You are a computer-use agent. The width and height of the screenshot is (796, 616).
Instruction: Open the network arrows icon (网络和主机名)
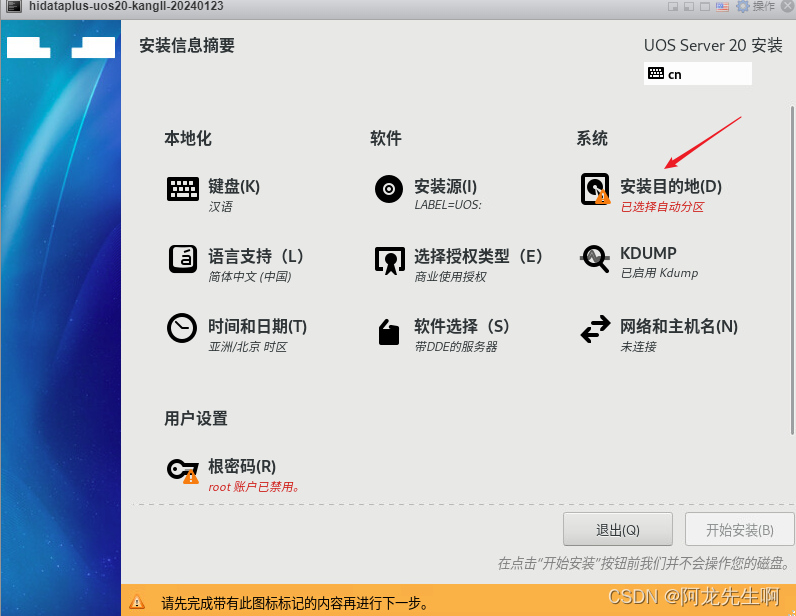click(595, 329)
